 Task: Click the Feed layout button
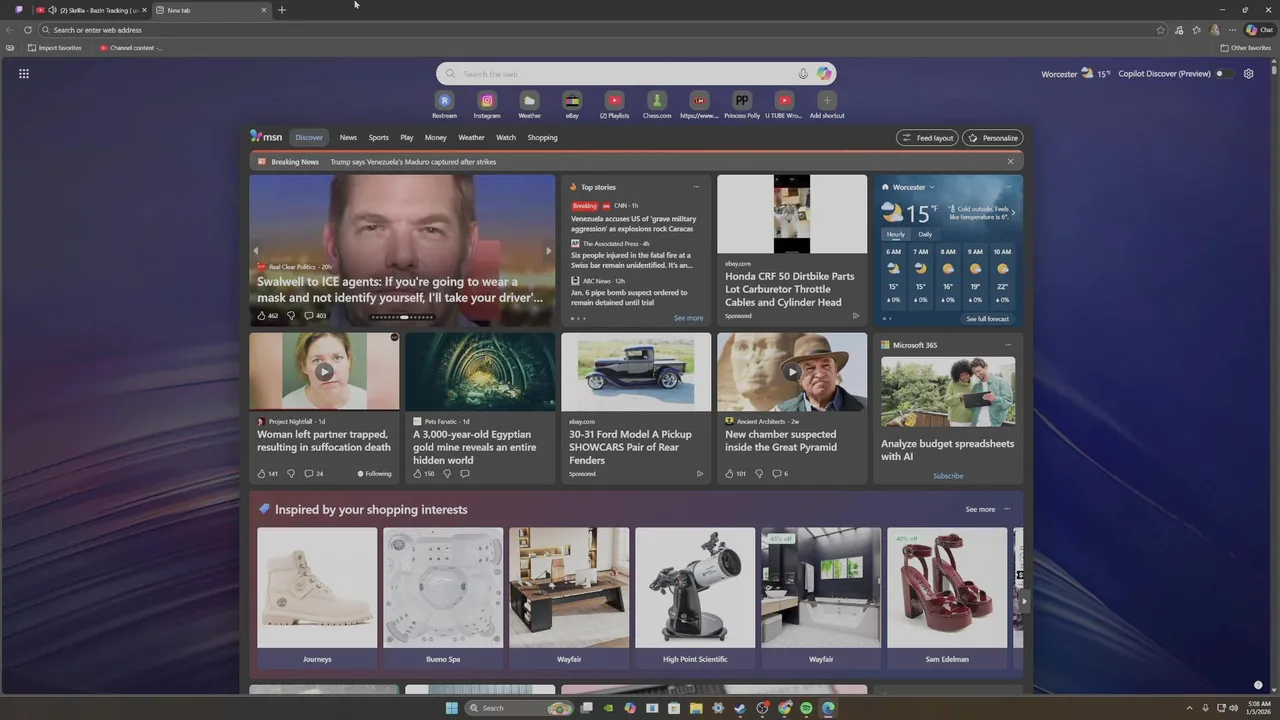coord(927,138)
